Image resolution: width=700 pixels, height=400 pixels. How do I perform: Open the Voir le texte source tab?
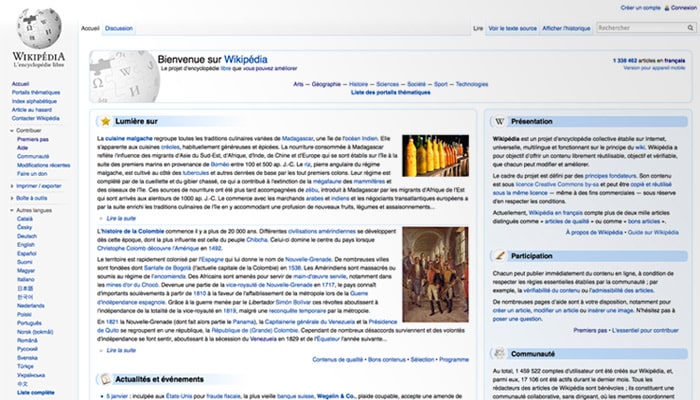(512, 29)
